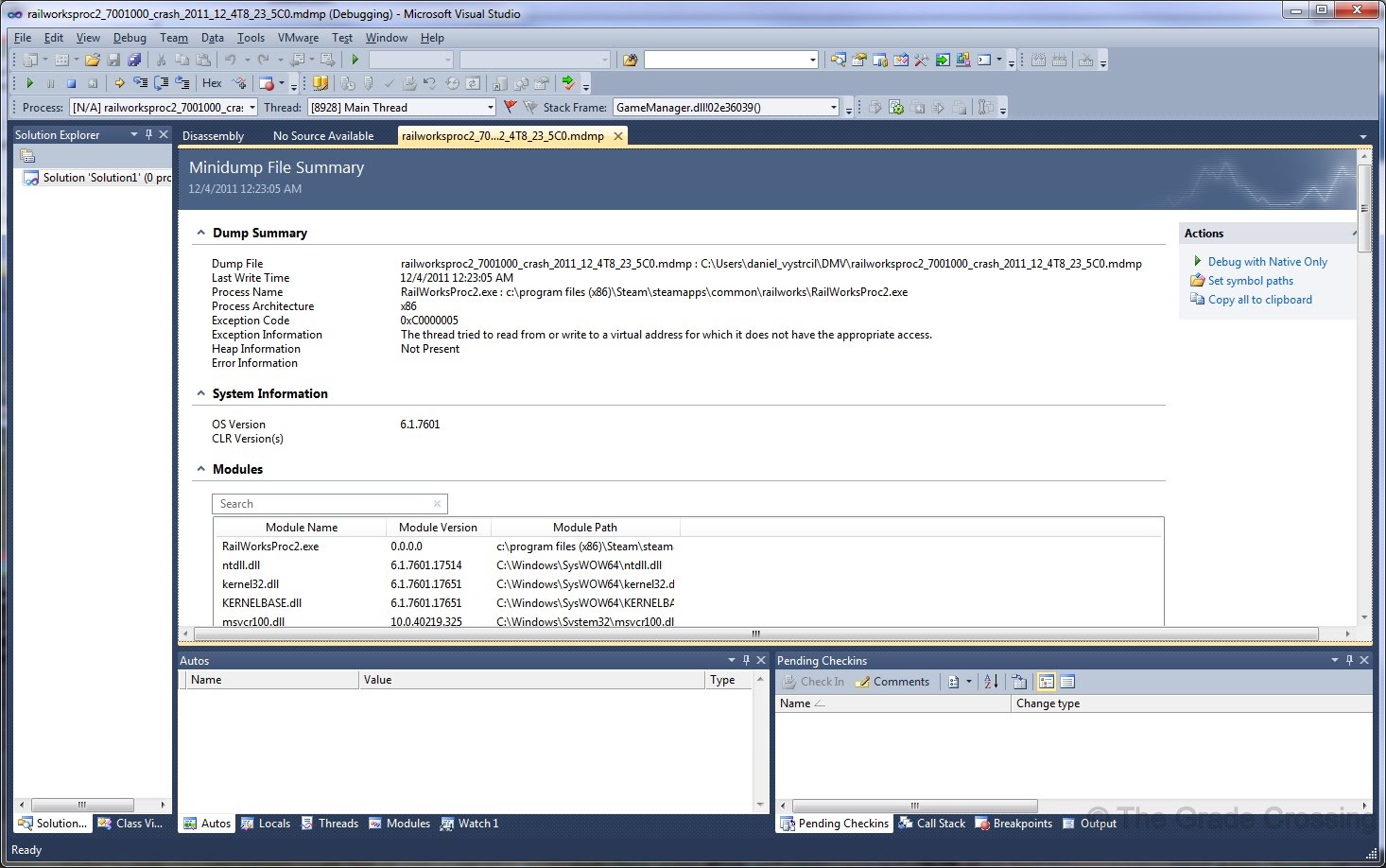Open the Debug menu
The height and width of the screenshot is (868, 1386).
coord(130,38)
